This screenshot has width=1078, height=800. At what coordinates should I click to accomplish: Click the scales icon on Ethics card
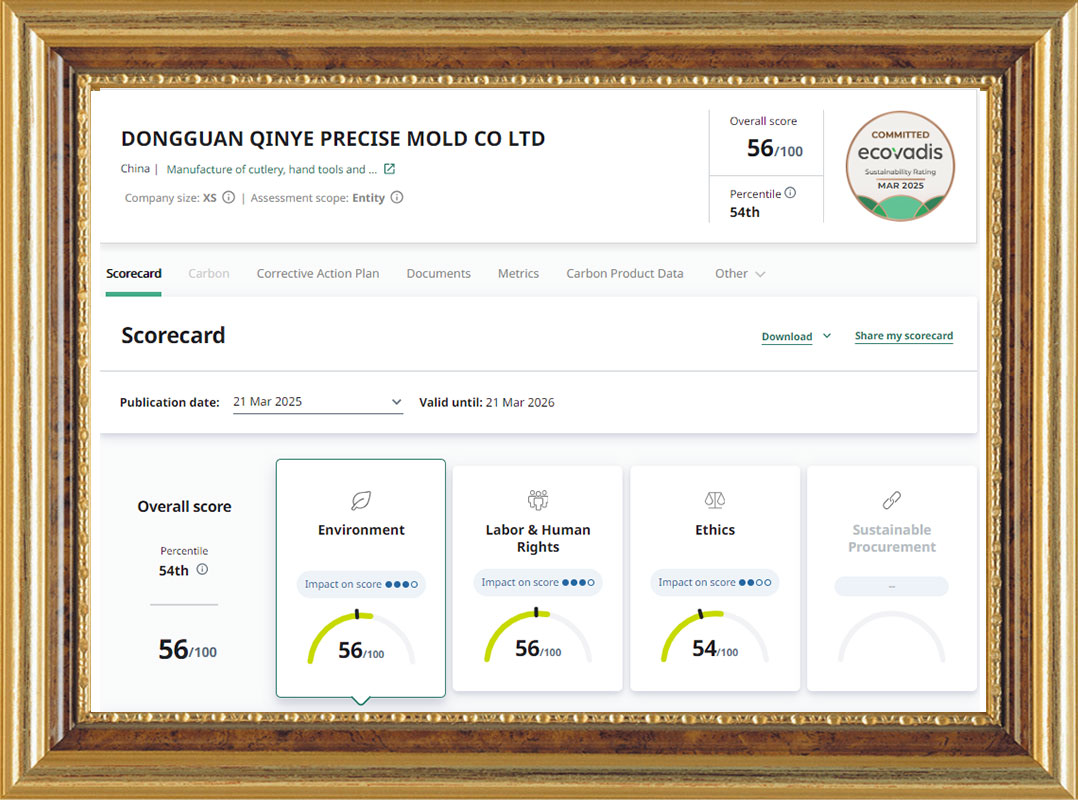pyautogui.click(x=715, y=500)
